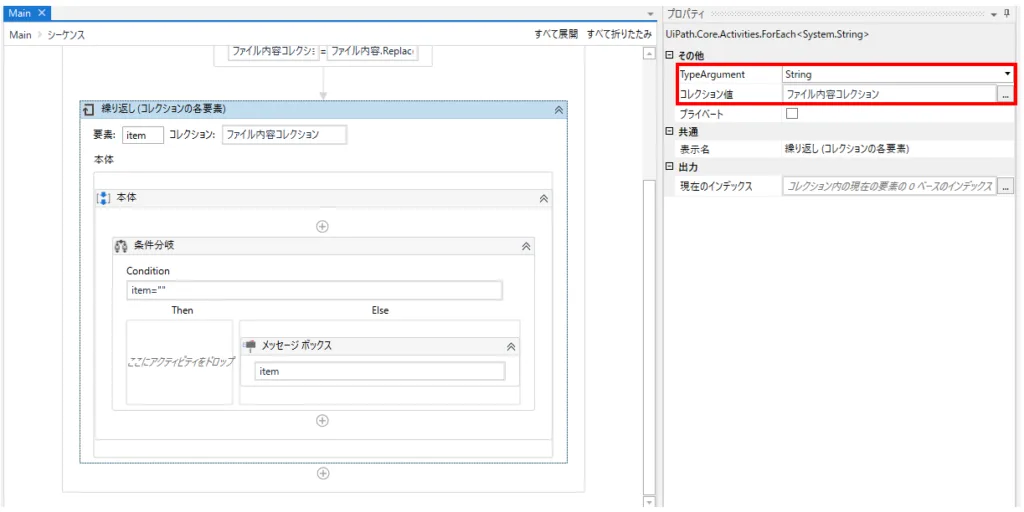Pin the プロパティ panel
1024x512 pixels.
pyautogui.click(x=1006, y=13)
